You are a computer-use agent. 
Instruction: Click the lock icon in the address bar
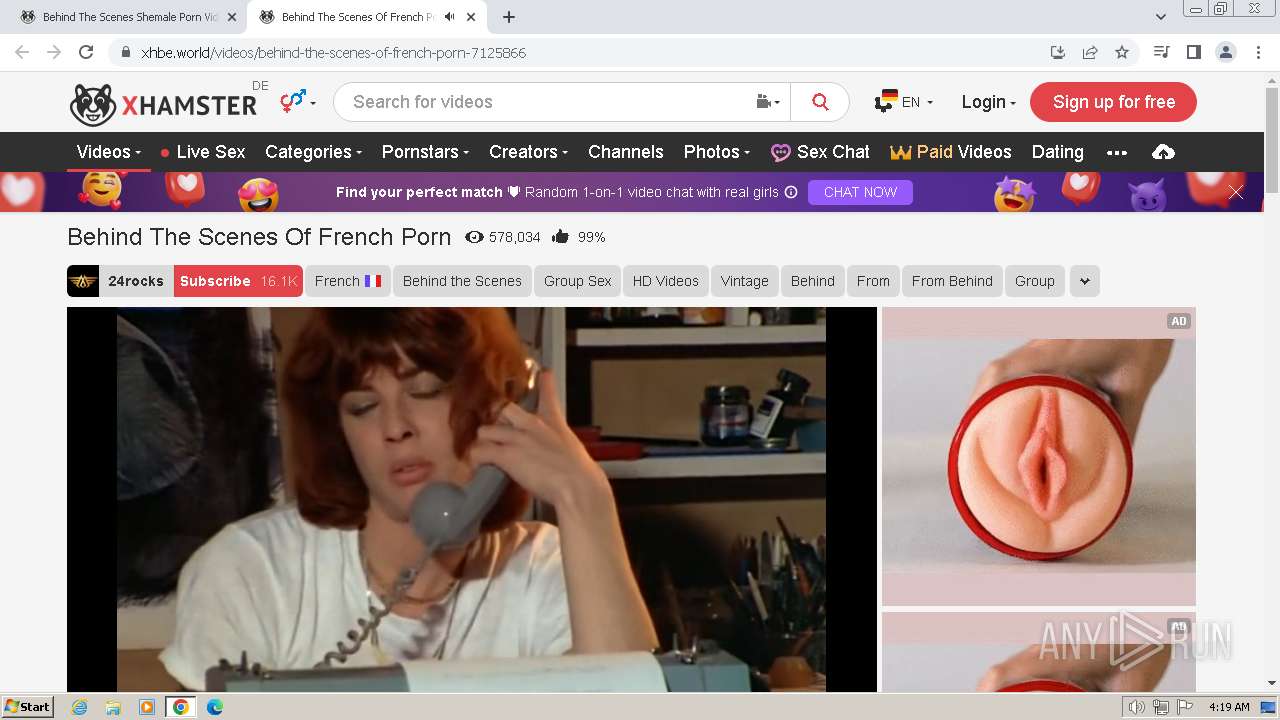click(125, 52)
